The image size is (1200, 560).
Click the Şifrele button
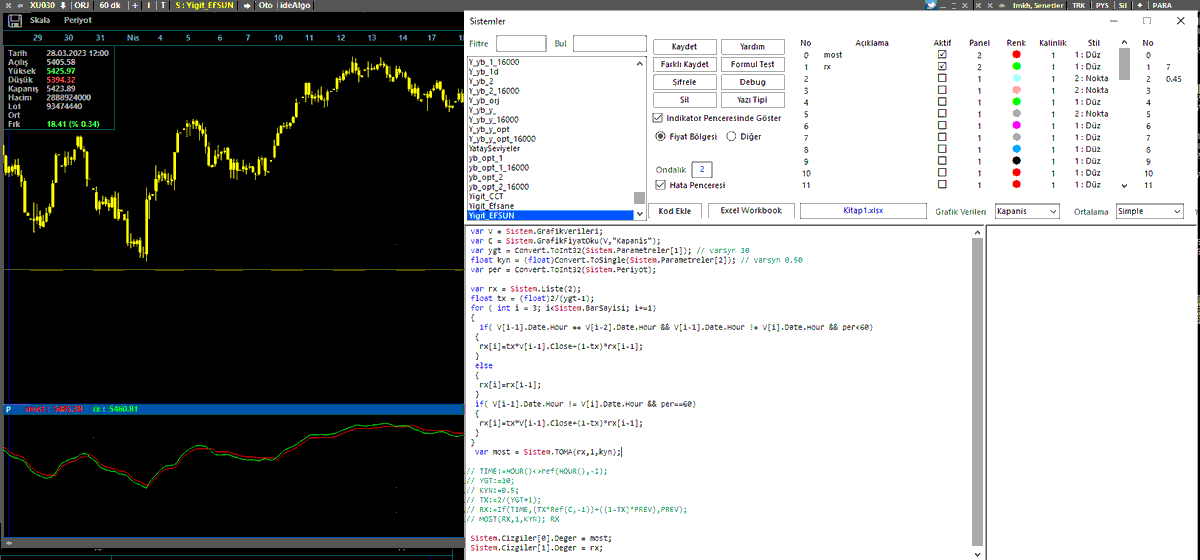click(x=685, y=82)
